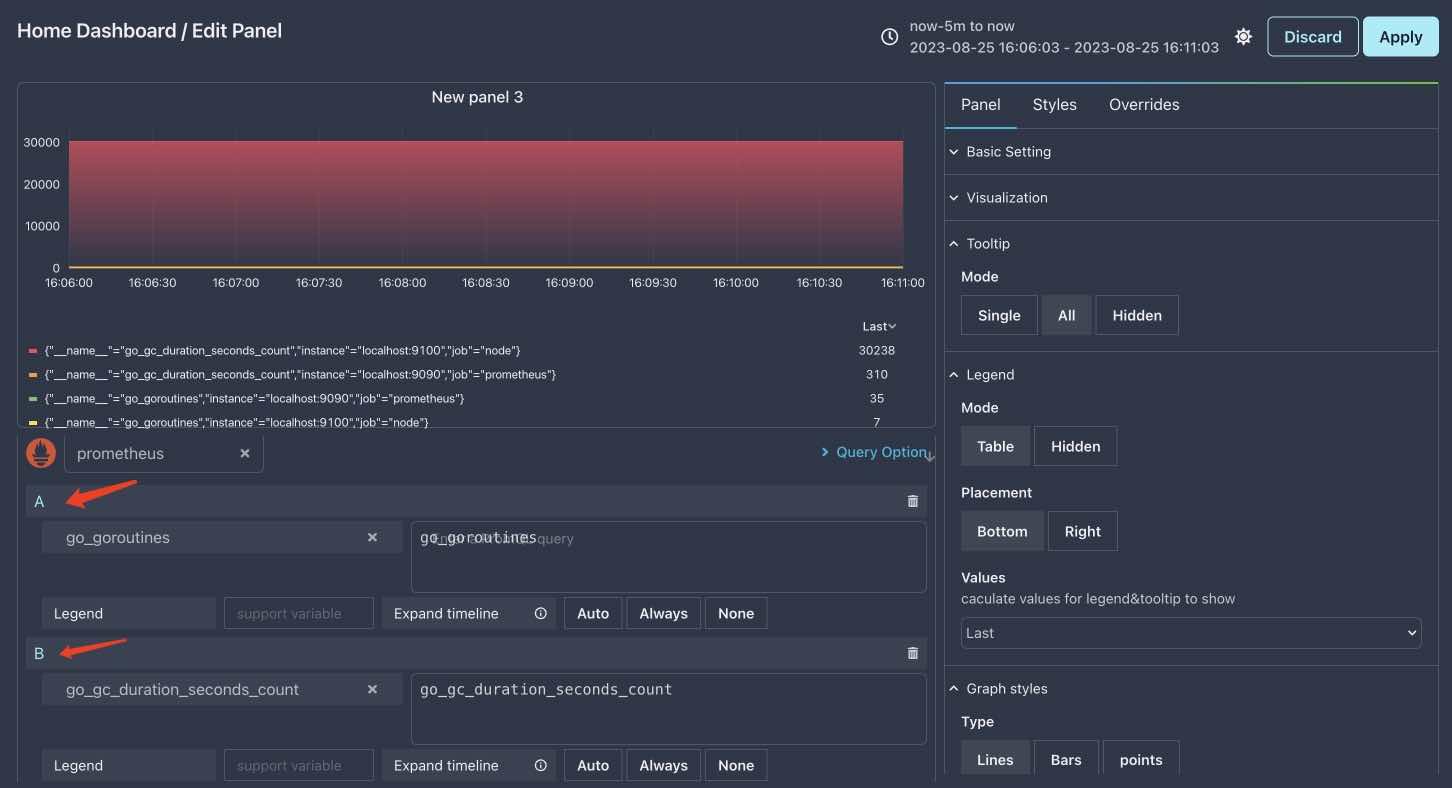Screen dimensions: 1452x788
Task: Click the clock time-range icon
Action: [889, 37]
